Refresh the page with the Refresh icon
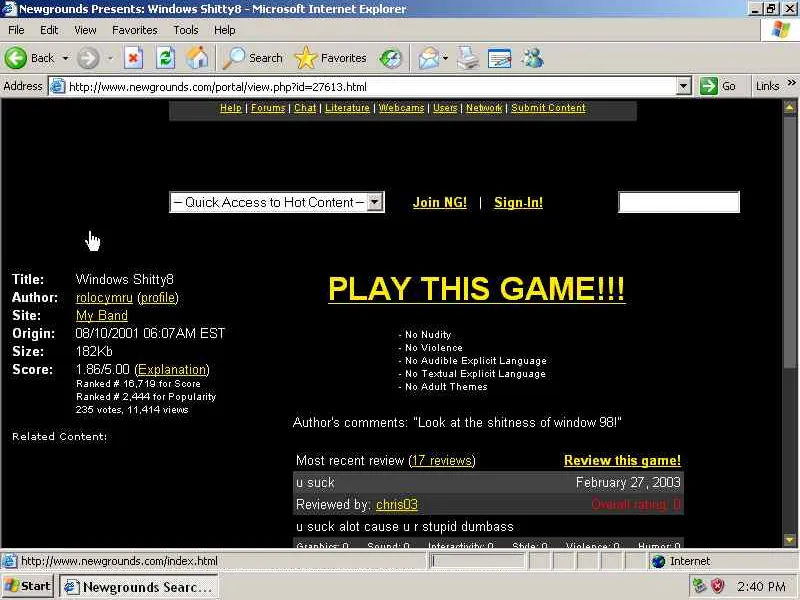The width and height of the screenshot is (800, 600). [165, 58]
